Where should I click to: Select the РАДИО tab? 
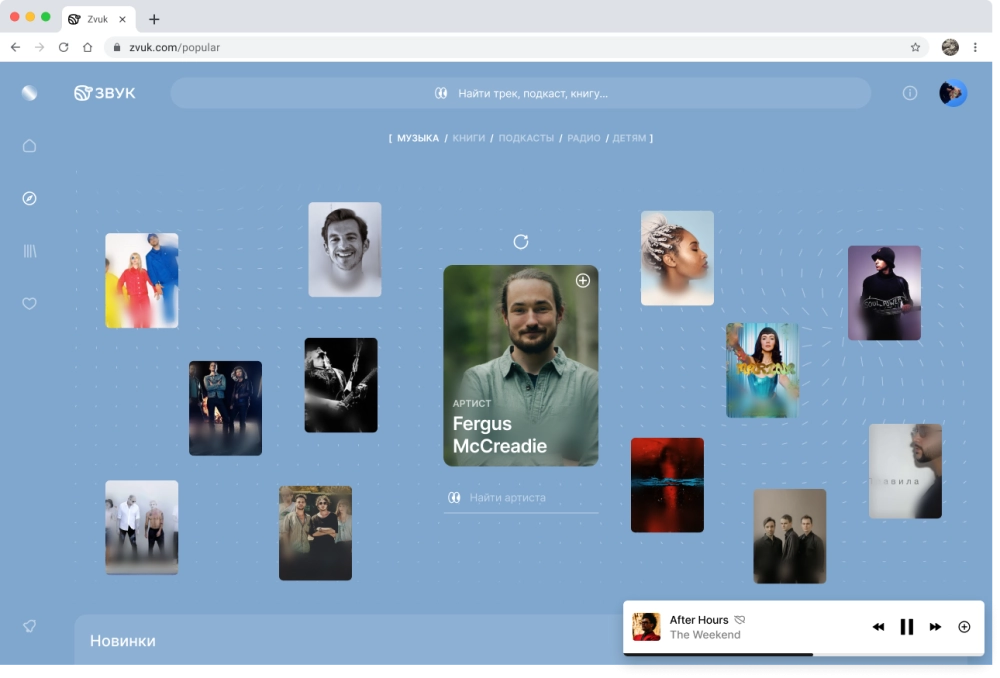tap(583, 138)
